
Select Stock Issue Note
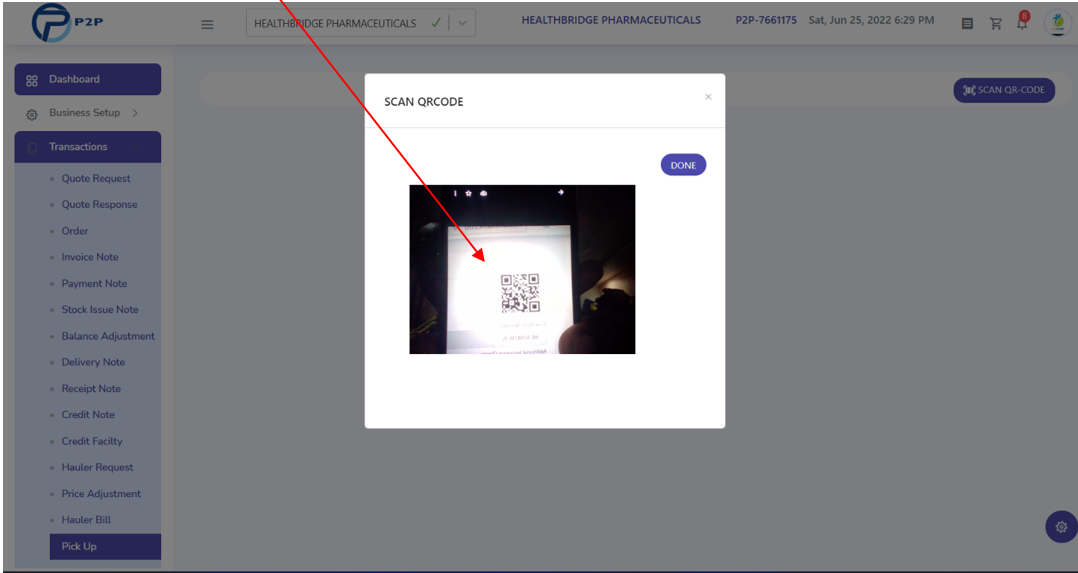[100, 310]
